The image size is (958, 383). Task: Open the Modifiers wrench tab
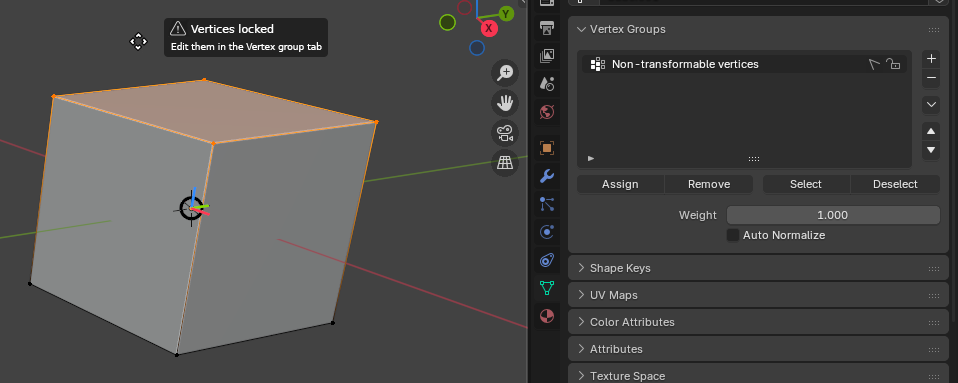pos(547,176)
